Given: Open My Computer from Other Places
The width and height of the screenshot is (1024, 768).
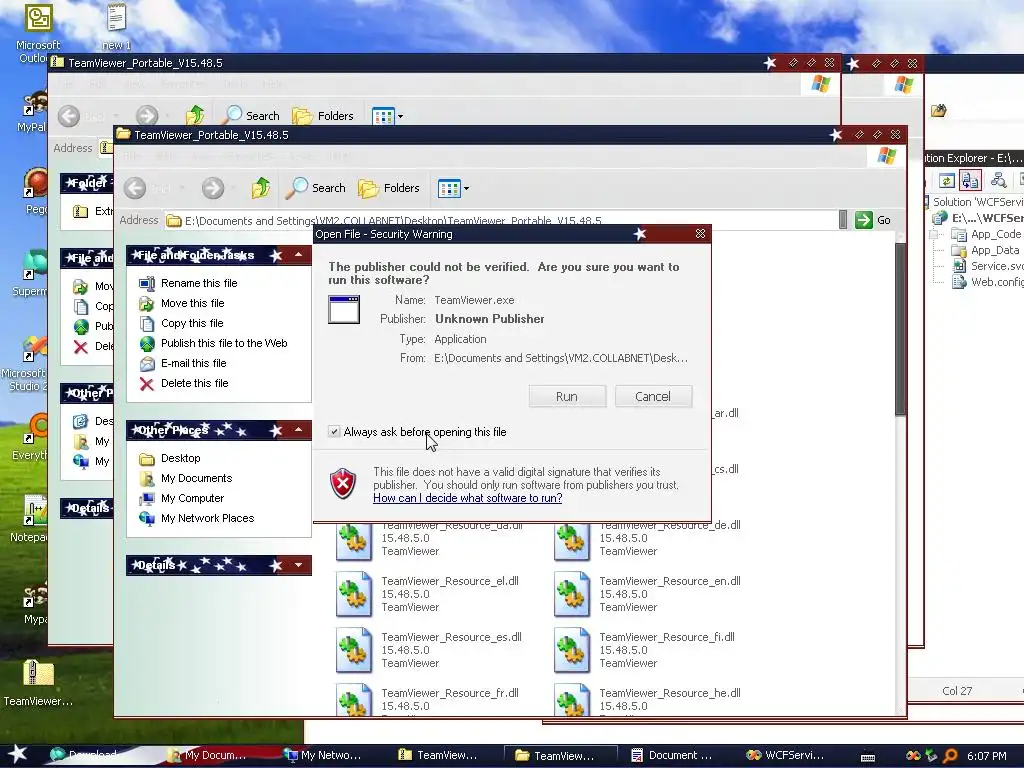Looking at the screenshot, I should [192, 498].
